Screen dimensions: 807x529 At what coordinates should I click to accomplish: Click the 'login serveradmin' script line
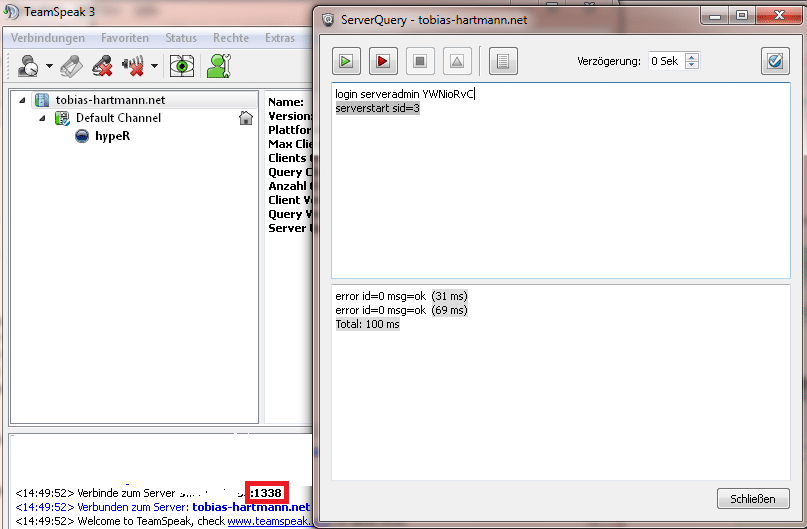[x=404, y=94]
